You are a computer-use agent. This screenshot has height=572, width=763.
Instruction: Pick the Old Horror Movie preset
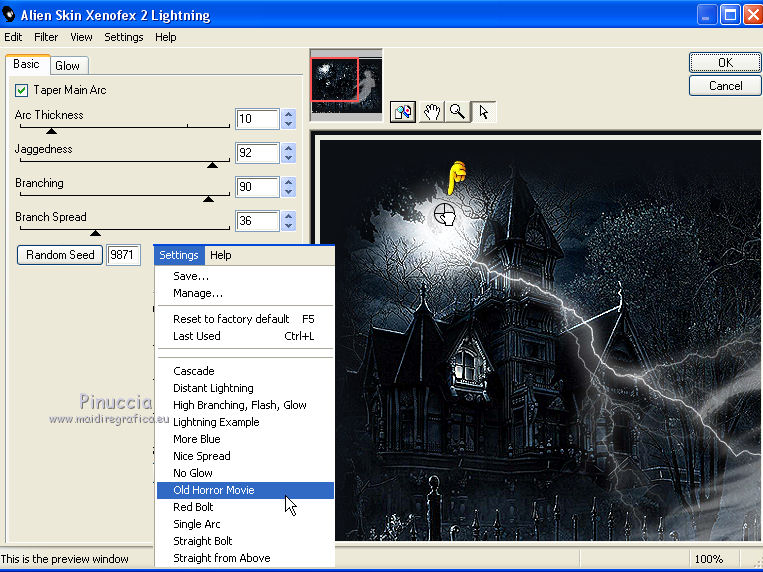245,490
